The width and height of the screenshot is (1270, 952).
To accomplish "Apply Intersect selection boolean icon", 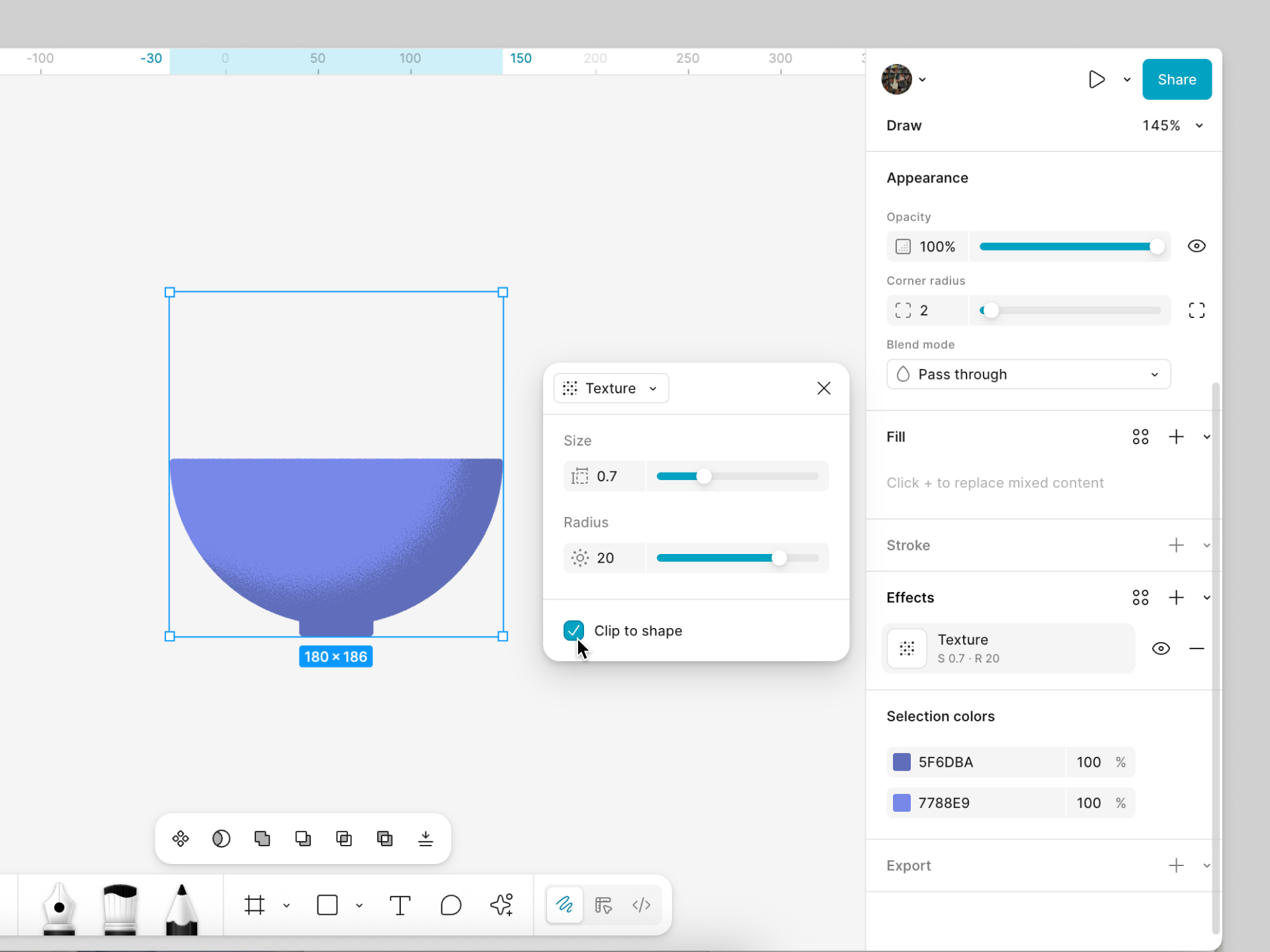I will point(344,839).
